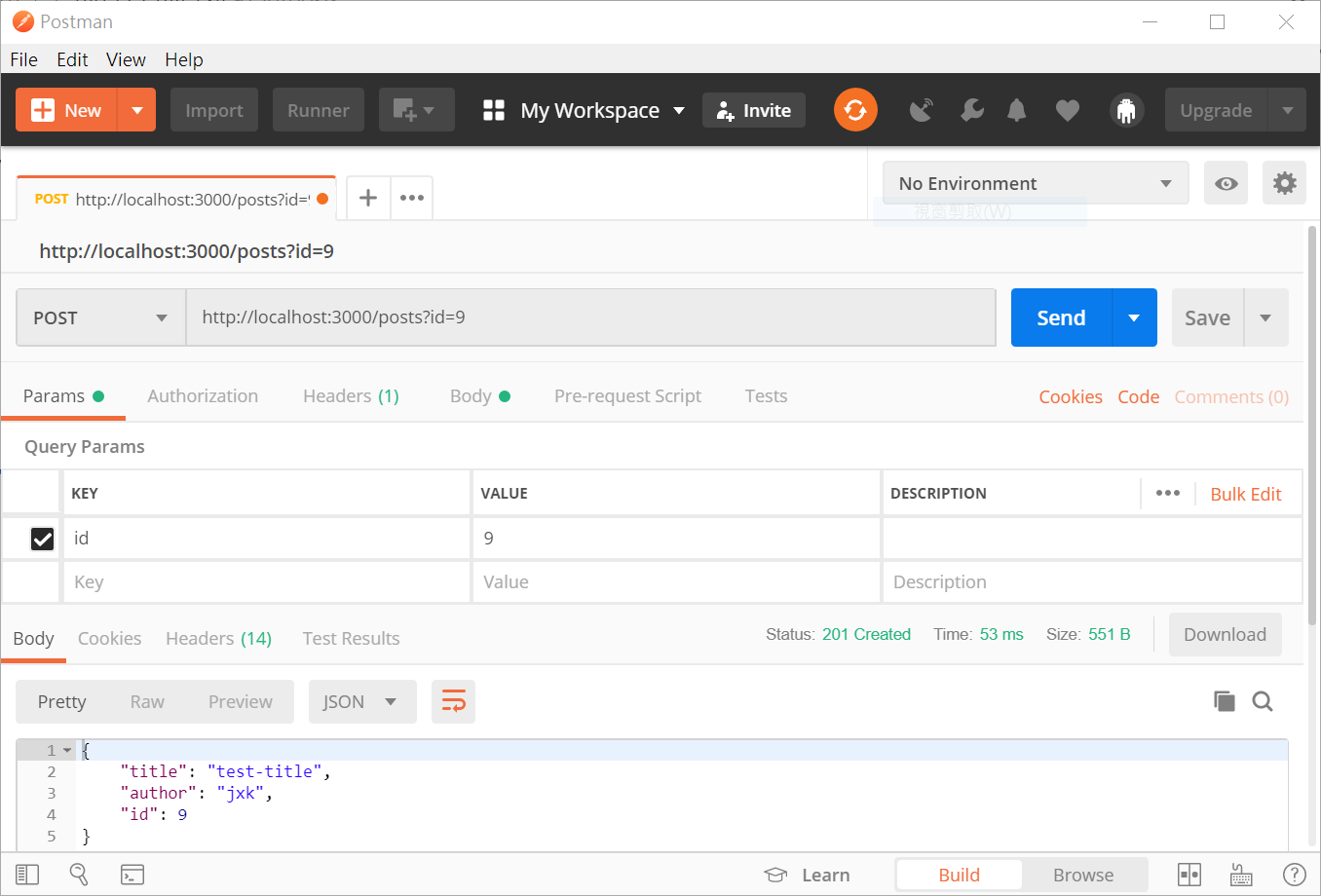Open help question mark icon

(x=1295, y=875)
